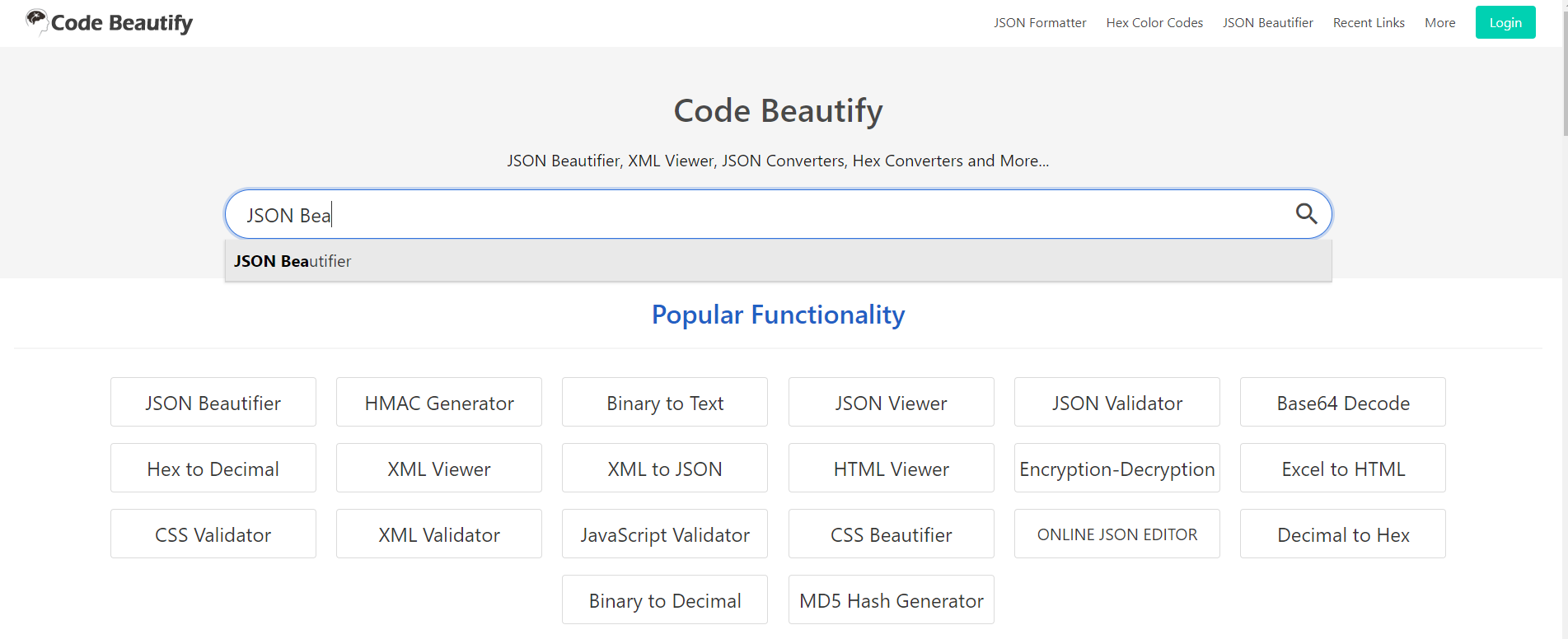Go to Hex Color Codes page
Screen dimensions: 1568x639
[x=1154, y=23]
